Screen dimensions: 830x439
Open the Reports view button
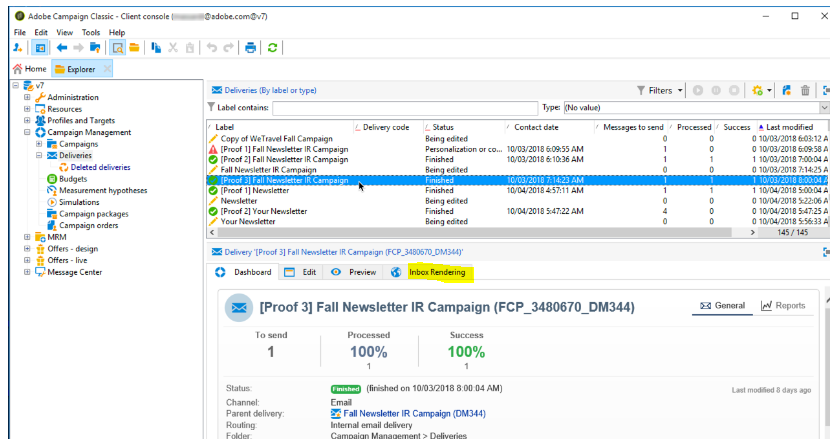[x=782, y=306]
